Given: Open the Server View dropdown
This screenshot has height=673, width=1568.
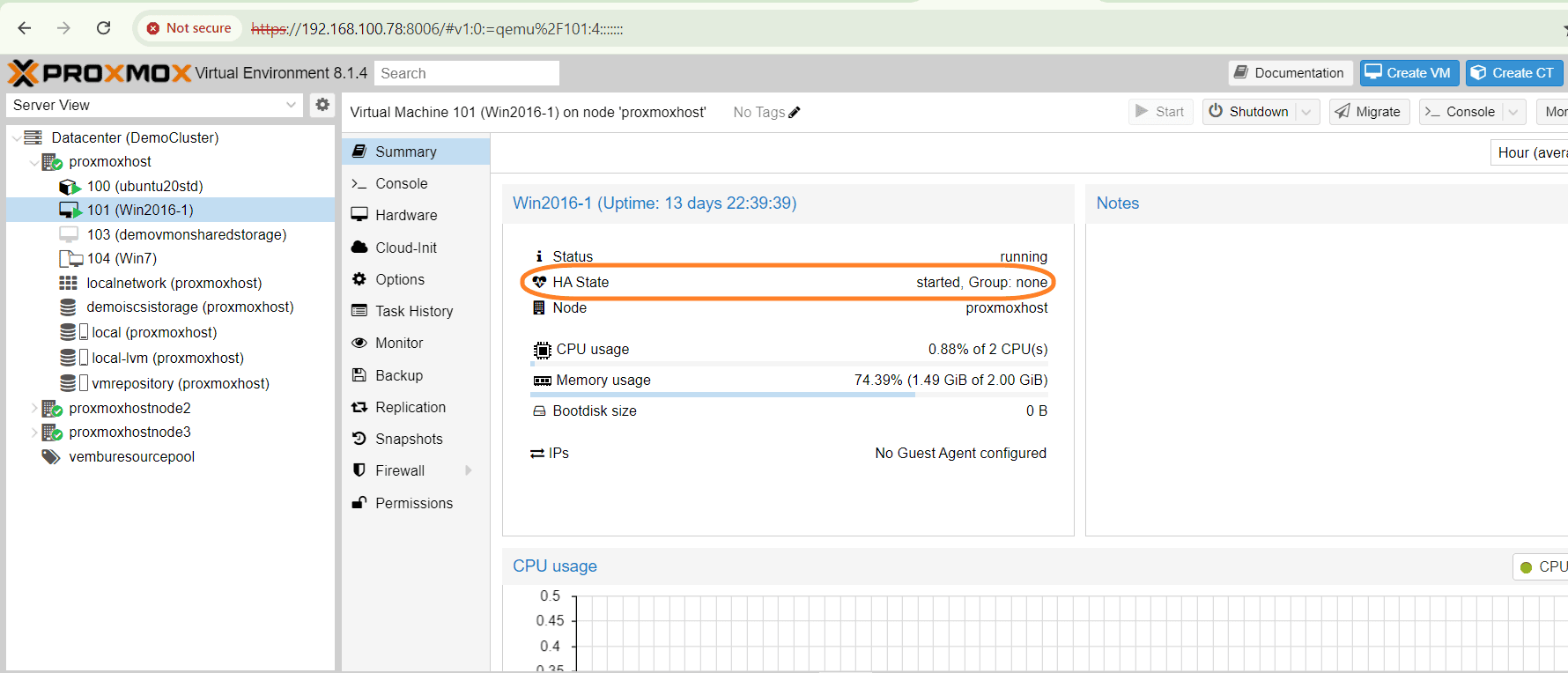Looking at the screenshot, I should point(291,105).
